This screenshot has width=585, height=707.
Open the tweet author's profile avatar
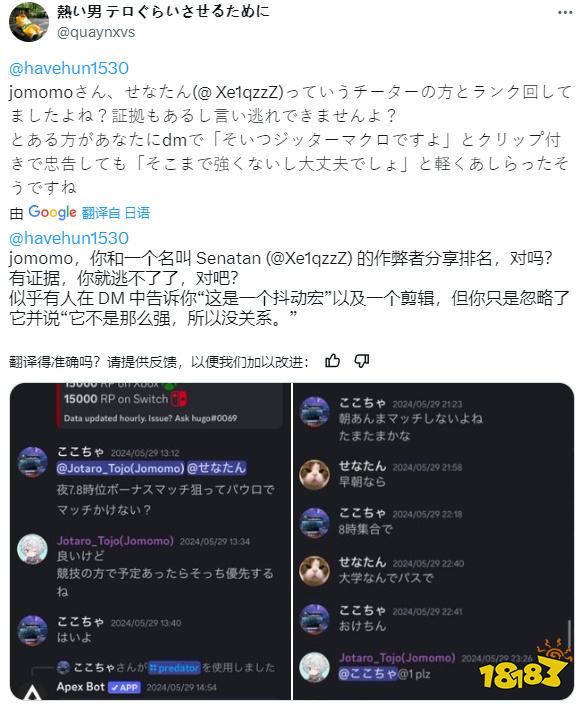[29, 22]
